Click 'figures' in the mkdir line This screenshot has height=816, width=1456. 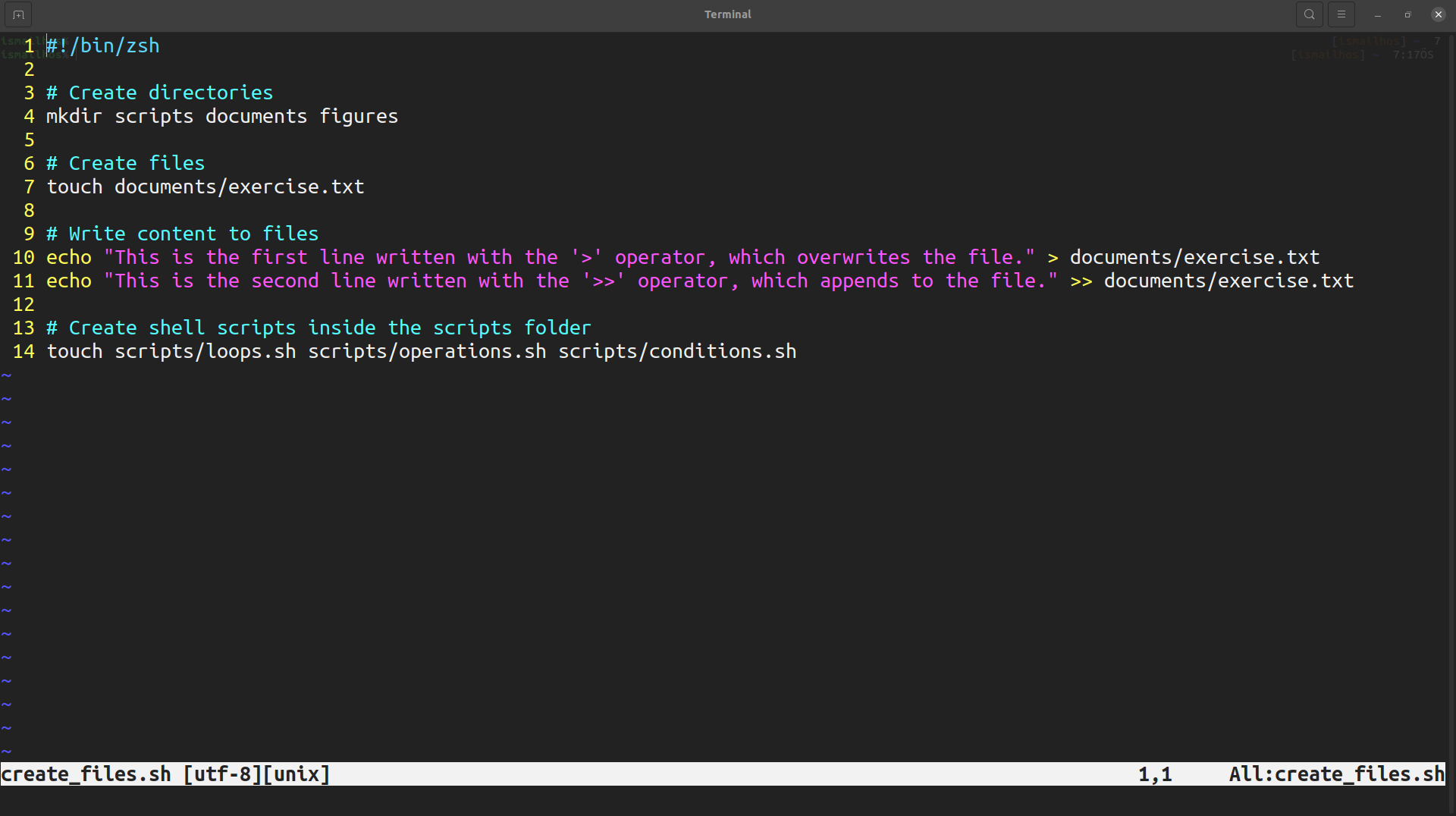click(359, 116)
